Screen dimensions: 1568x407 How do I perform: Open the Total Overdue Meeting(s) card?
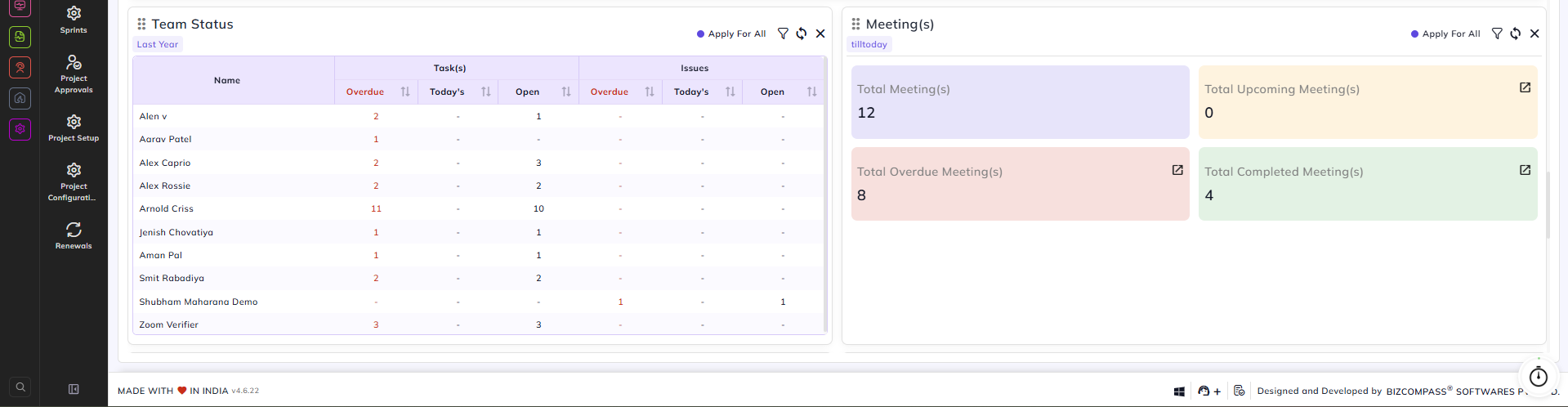(1021, 184)
